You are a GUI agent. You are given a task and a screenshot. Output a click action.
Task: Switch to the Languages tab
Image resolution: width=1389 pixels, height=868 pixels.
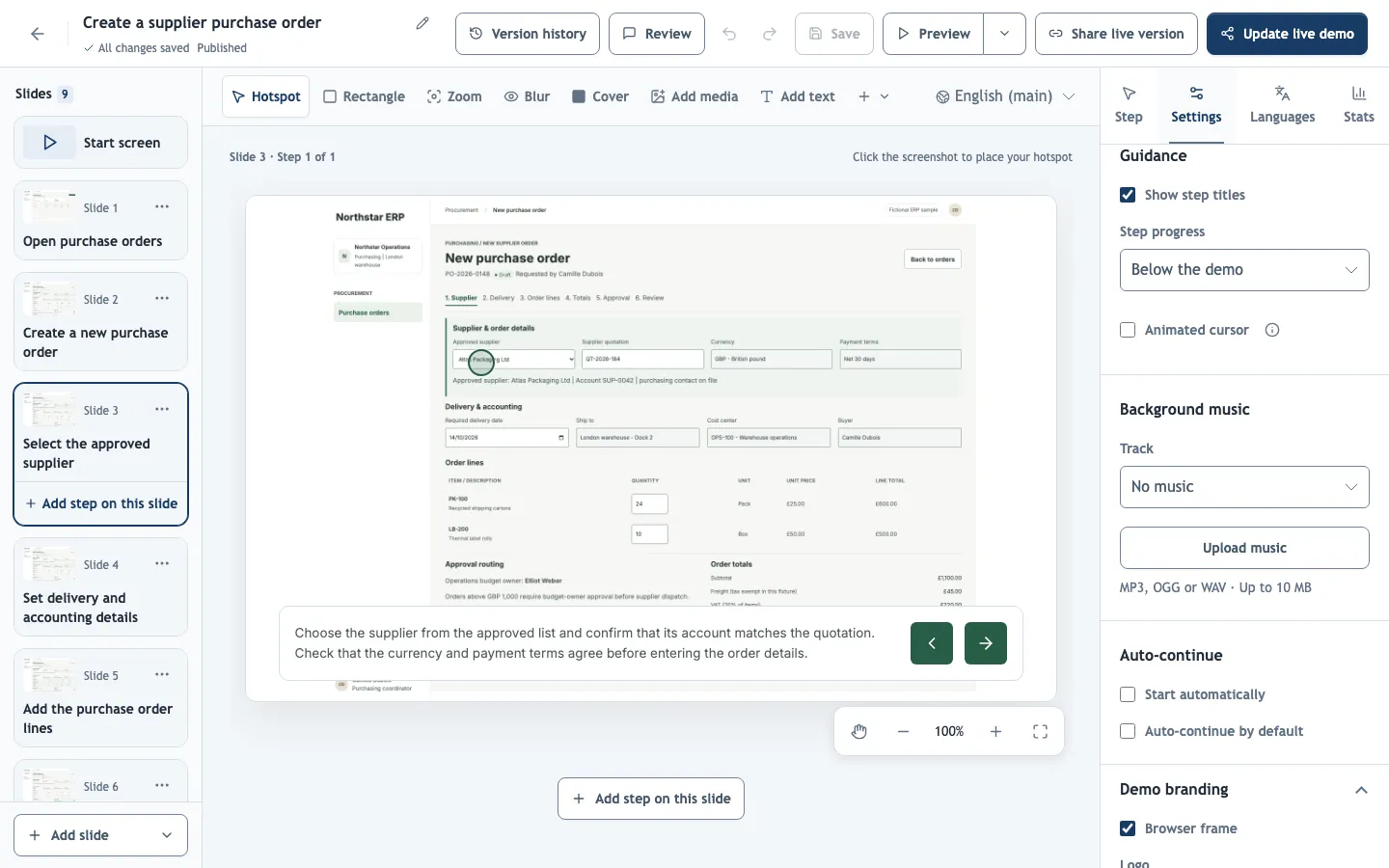[1282, 105]
